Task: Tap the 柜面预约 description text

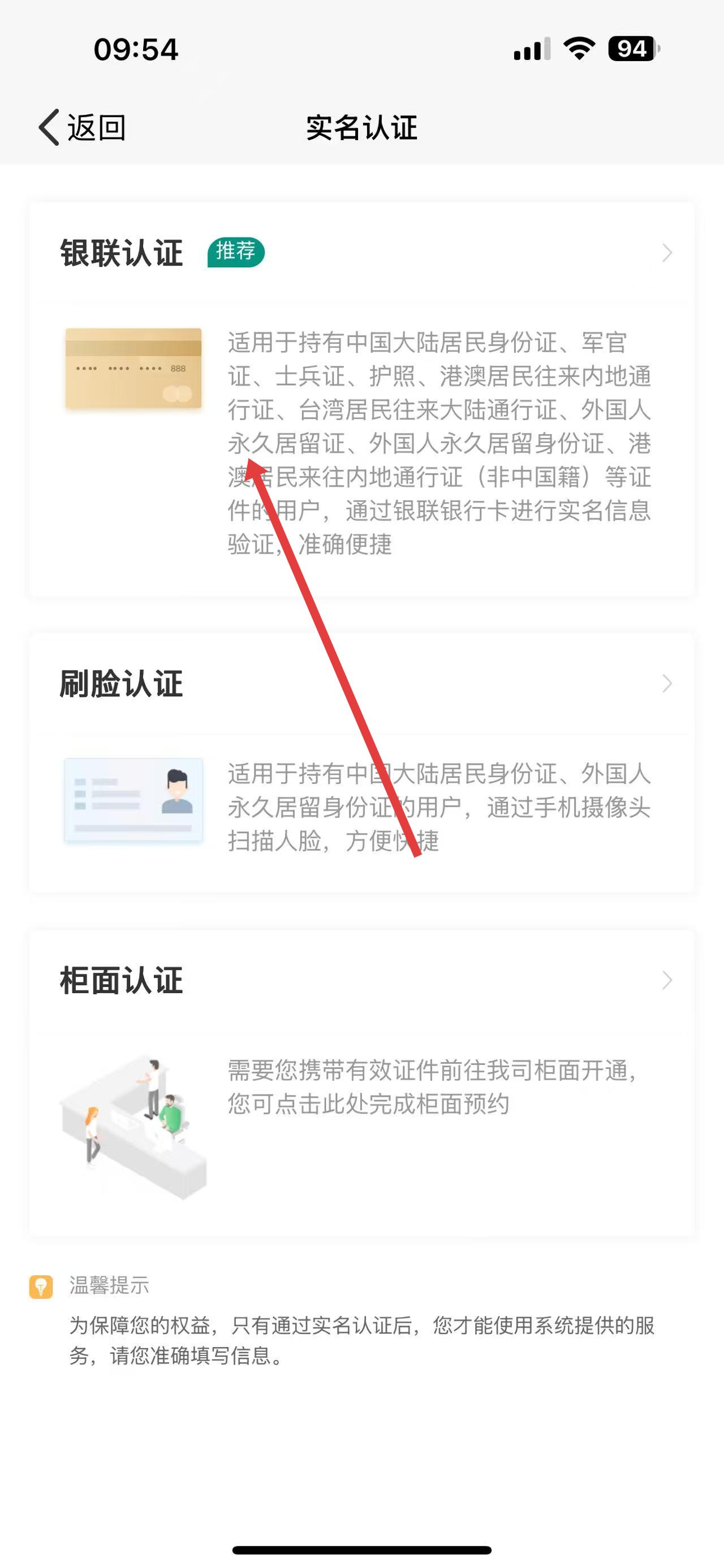Action: click(433, 1086)
